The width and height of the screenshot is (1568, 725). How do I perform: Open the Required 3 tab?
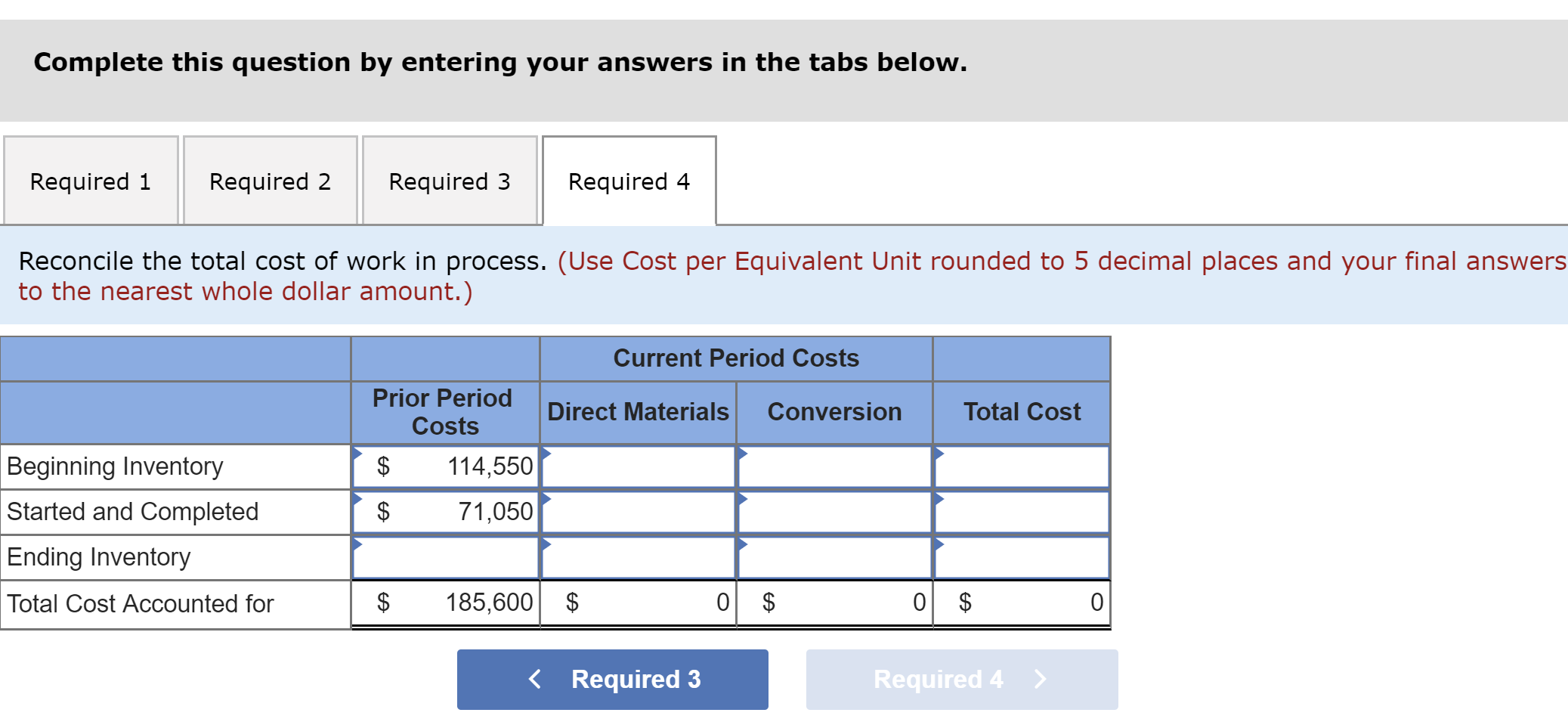[449, 181]
